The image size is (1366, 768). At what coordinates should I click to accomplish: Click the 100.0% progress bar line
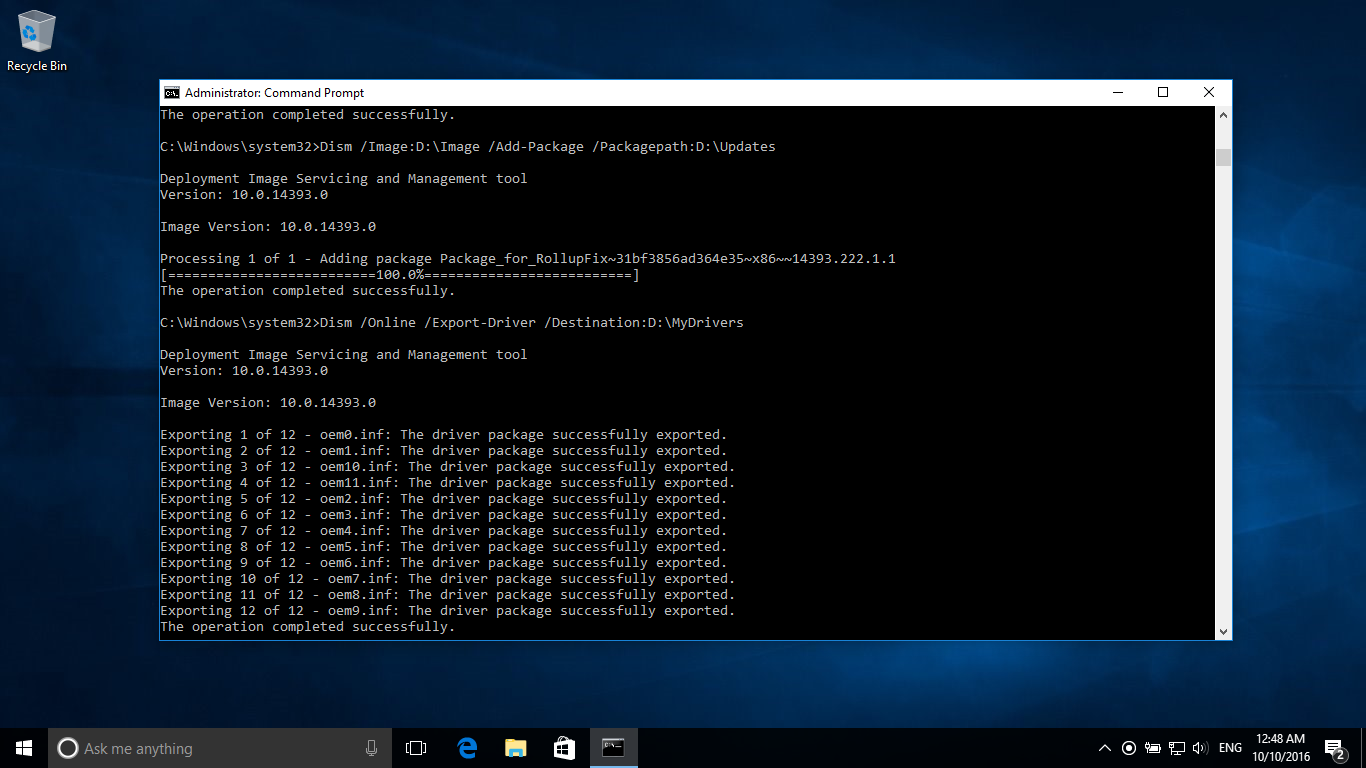[400, 275]
